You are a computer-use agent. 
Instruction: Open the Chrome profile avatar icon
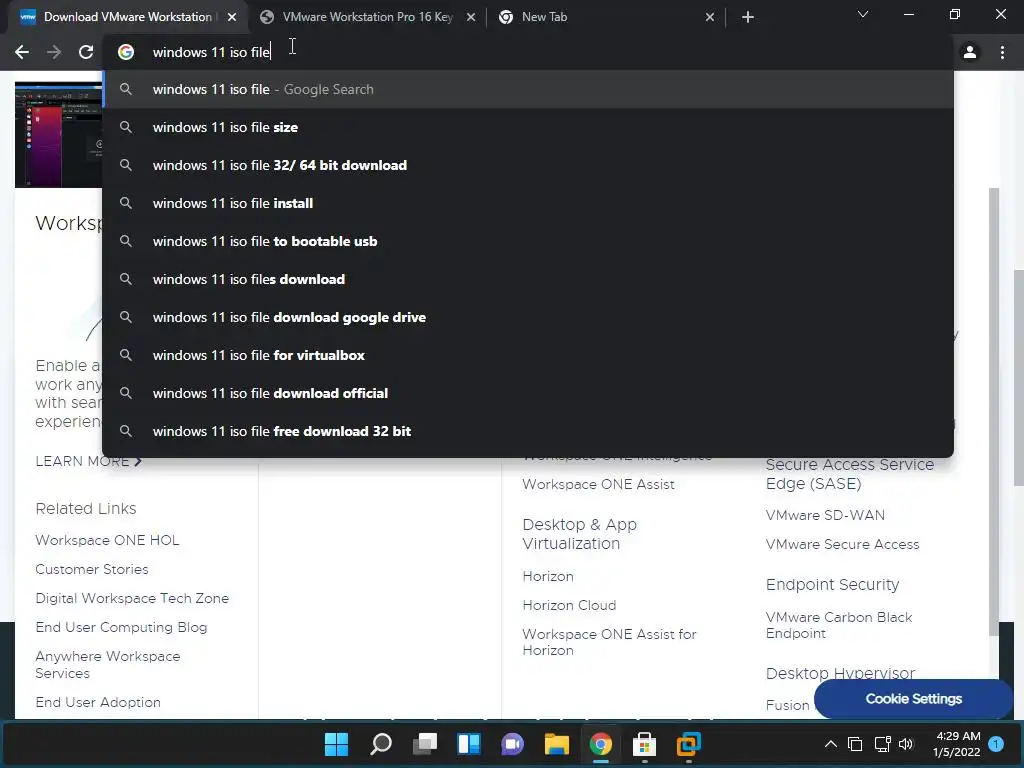(x=970, y=52)
